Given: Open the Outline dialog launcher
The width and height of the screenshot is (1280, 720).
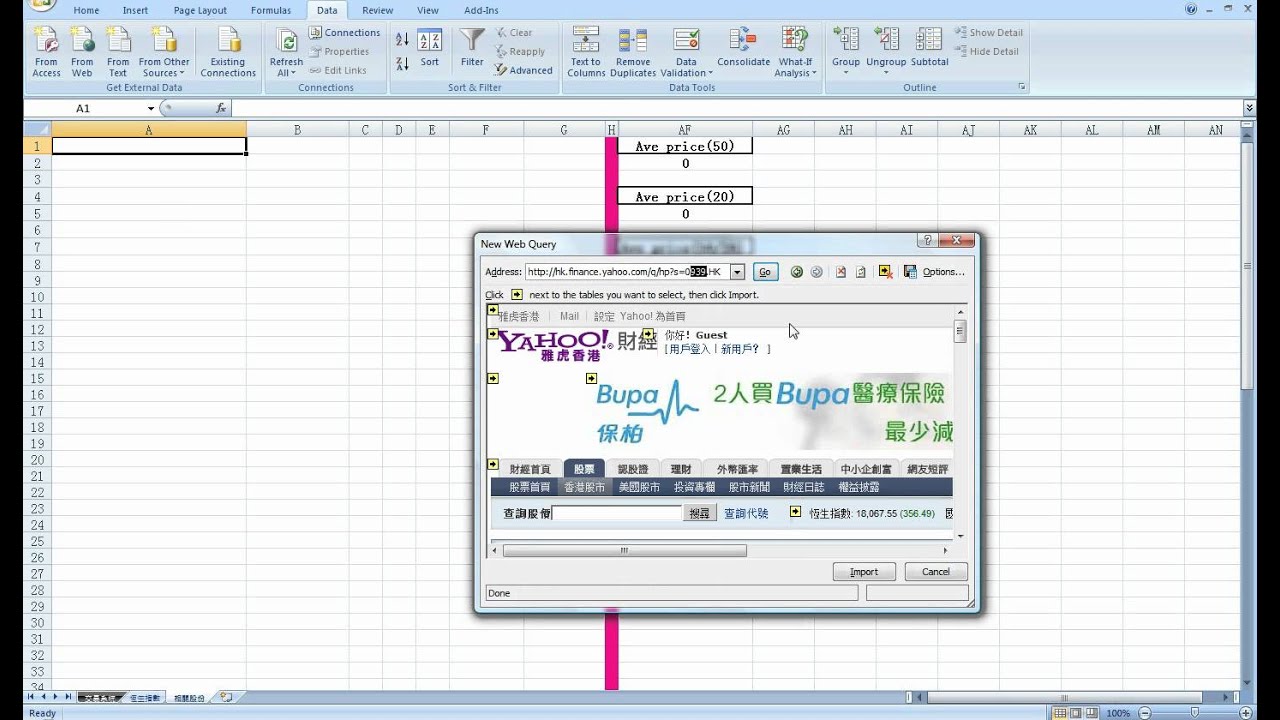Looking at the screenshot, I should [x=1022, y=88].
